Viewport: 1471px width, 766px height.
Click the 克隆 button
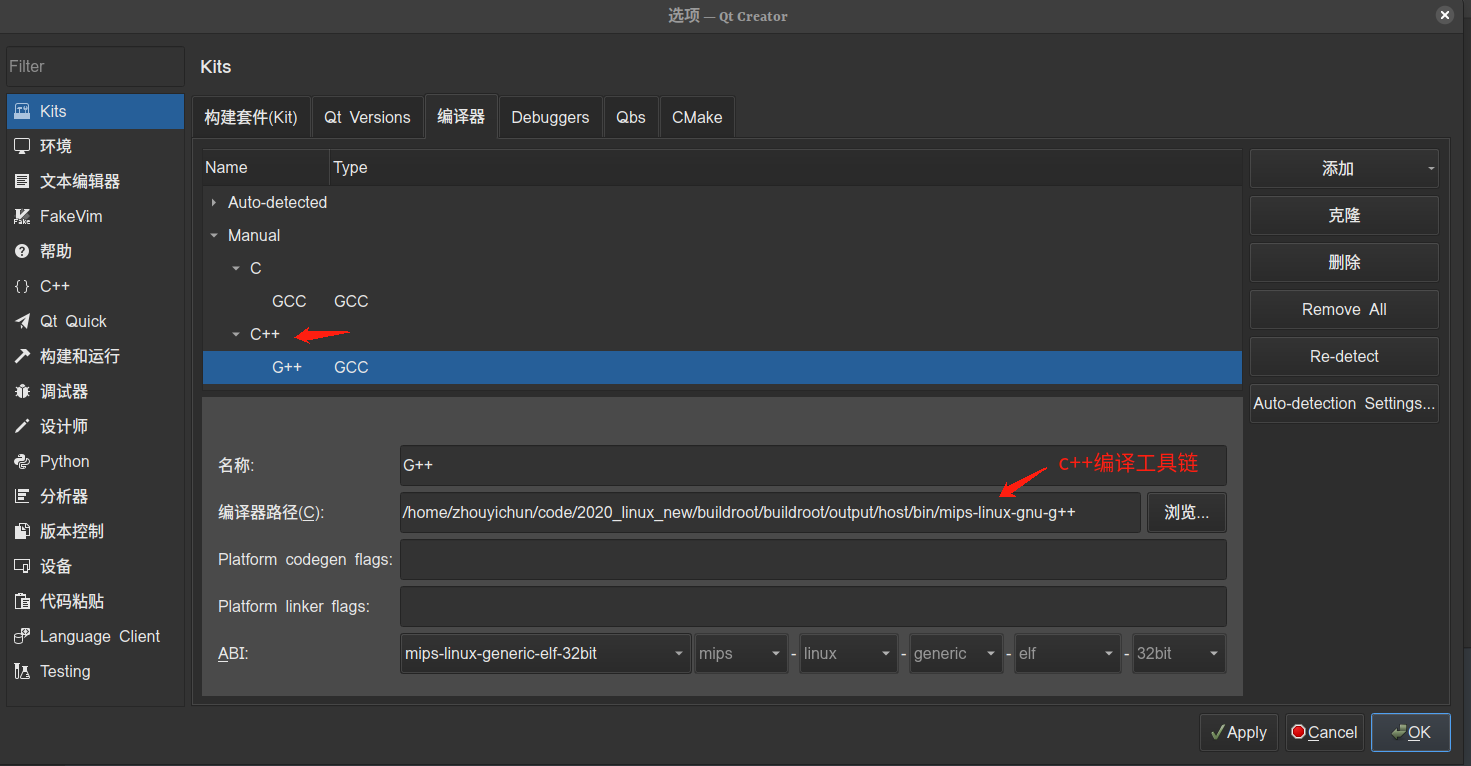tap(1344, 216)
